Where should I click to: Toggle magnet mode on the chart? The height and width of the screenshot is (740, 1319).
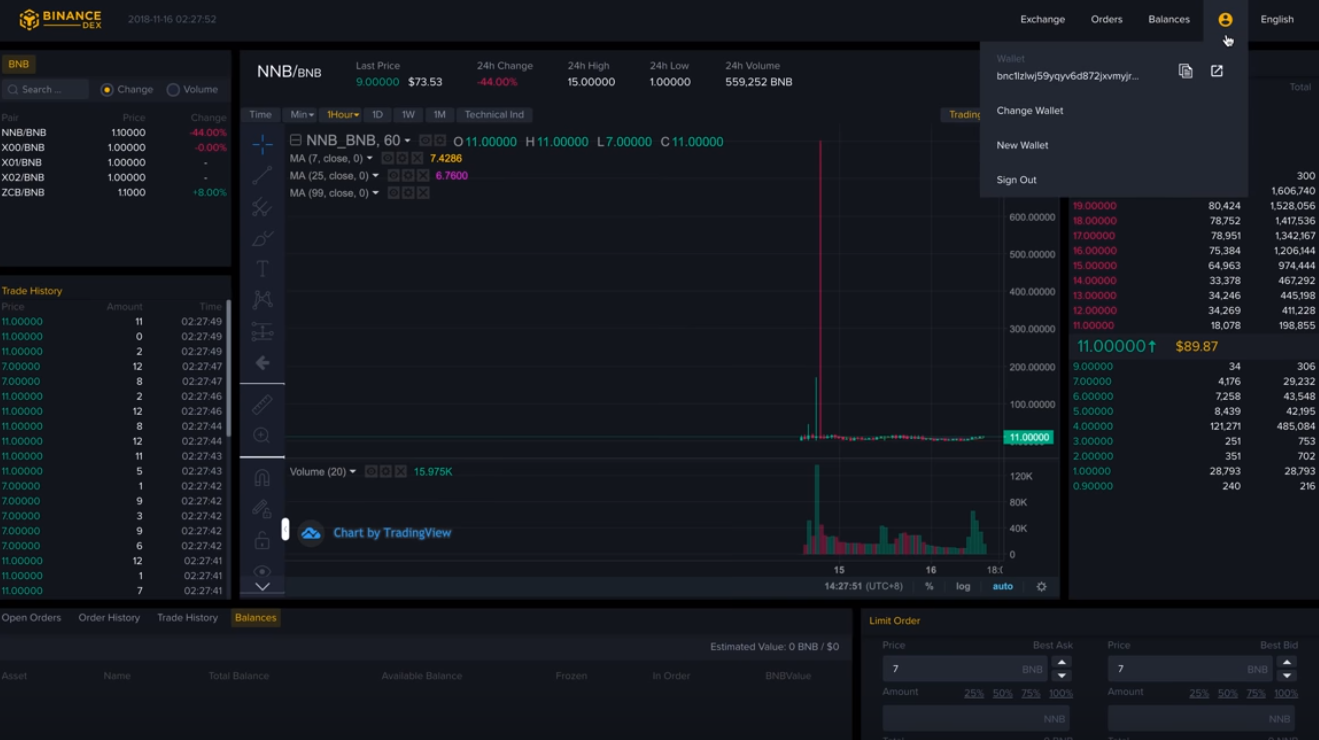pyautogui.click(x=262, y=475)
